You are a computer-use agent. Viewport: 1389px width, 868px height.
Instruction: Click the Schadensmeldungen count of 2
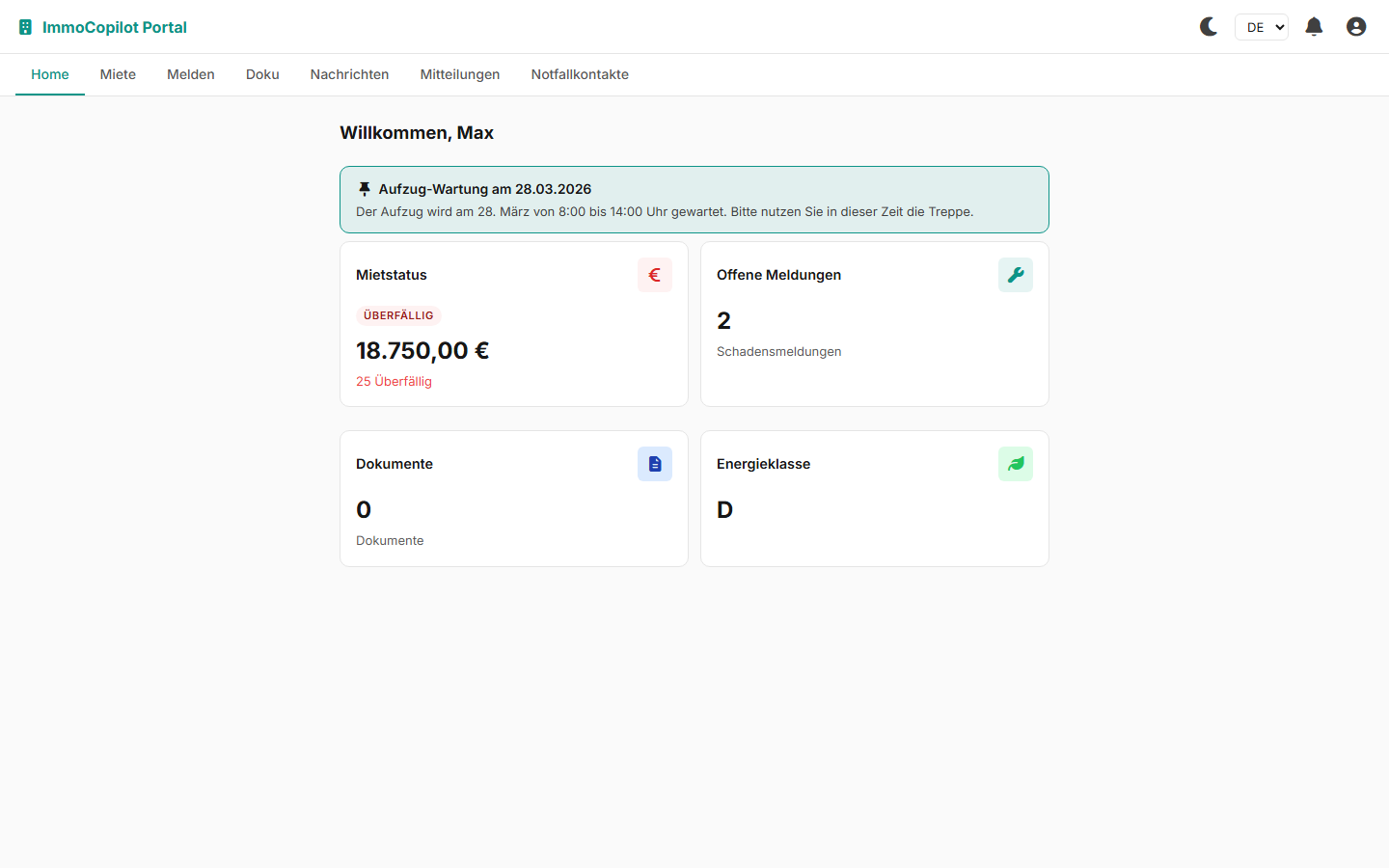(724, 320)
